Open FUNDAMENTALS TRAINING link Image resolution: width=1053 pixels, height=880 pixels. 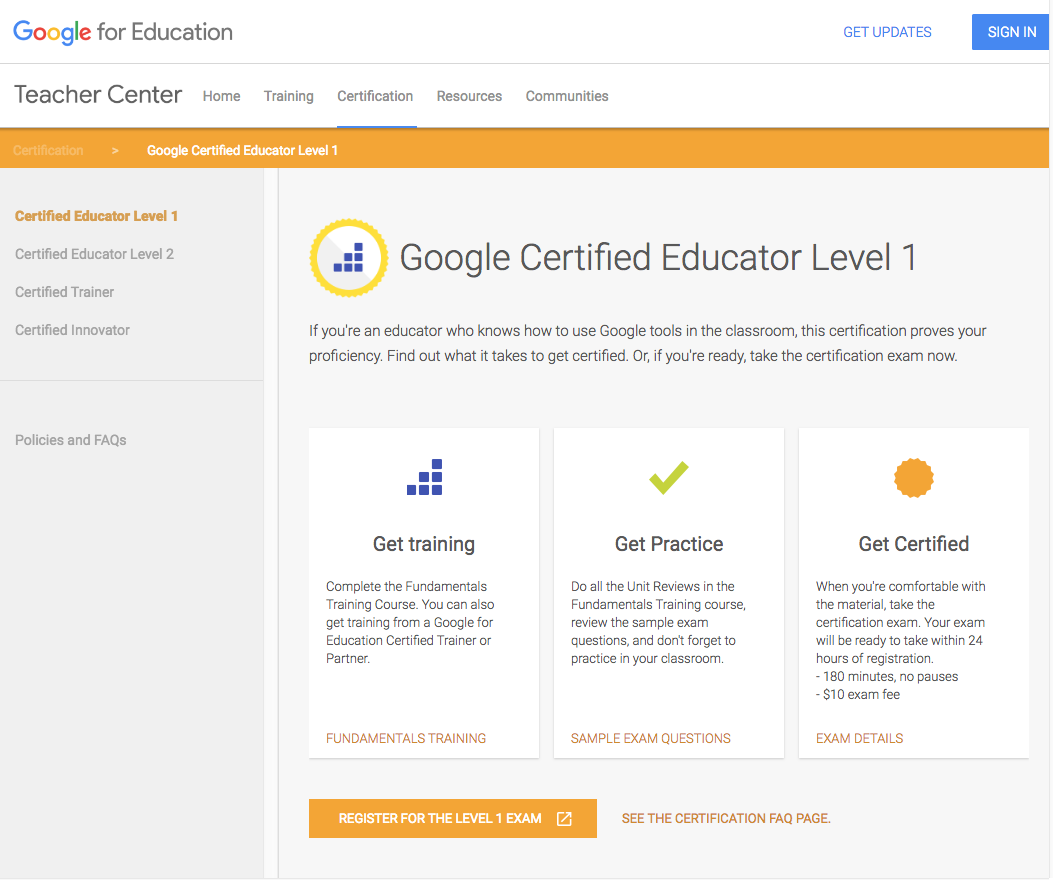coord(406,738)
